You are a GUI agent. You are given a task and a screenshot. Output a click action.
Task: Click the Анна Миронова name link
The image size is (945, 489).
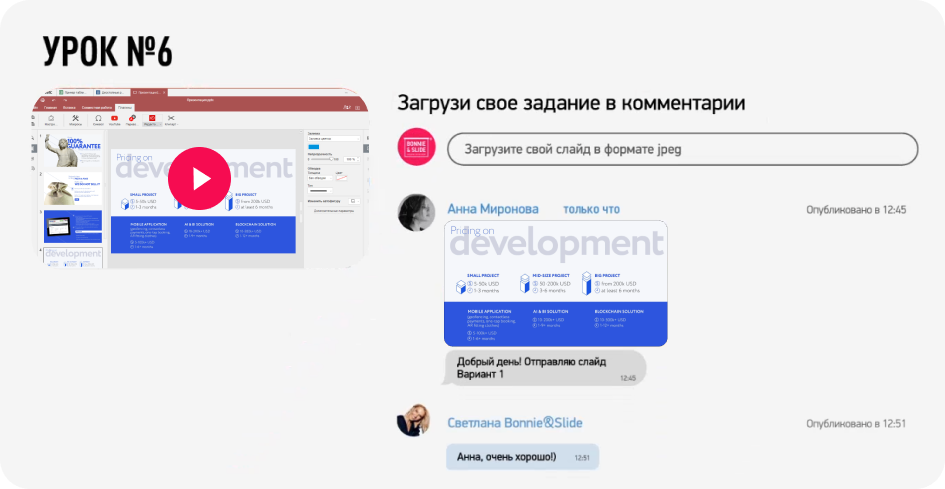(x=493, y=209)
